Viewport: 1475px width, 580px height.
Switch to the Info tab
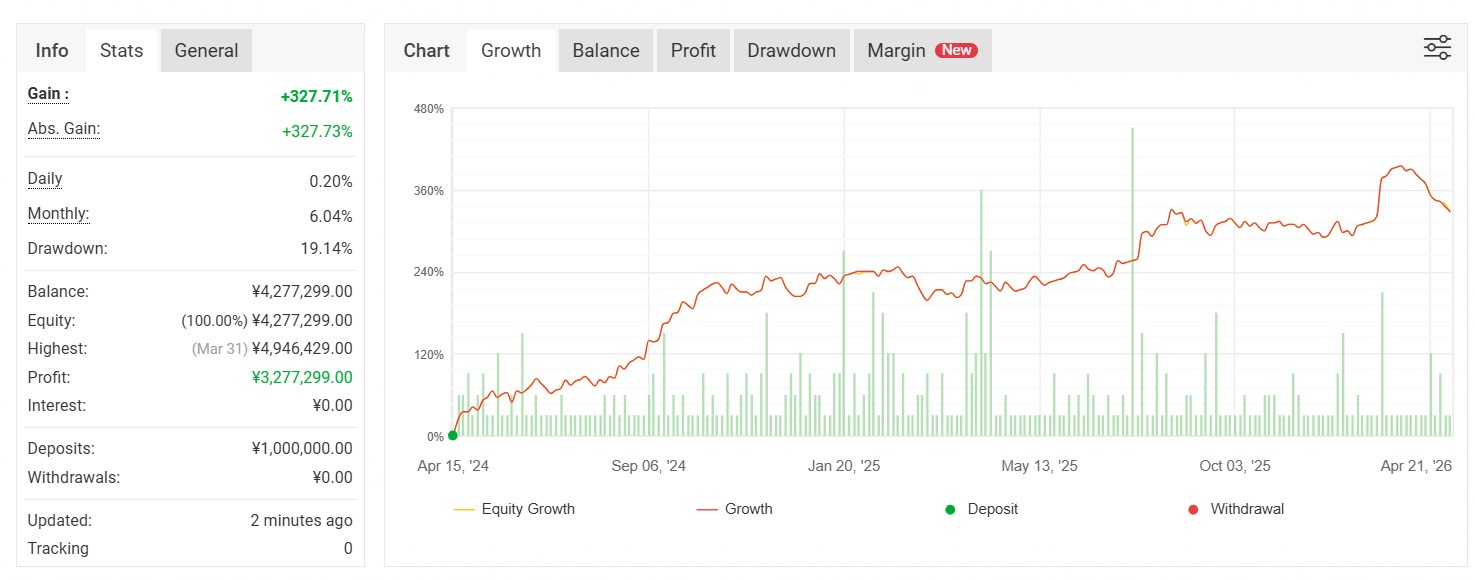(x=52, y=50)
